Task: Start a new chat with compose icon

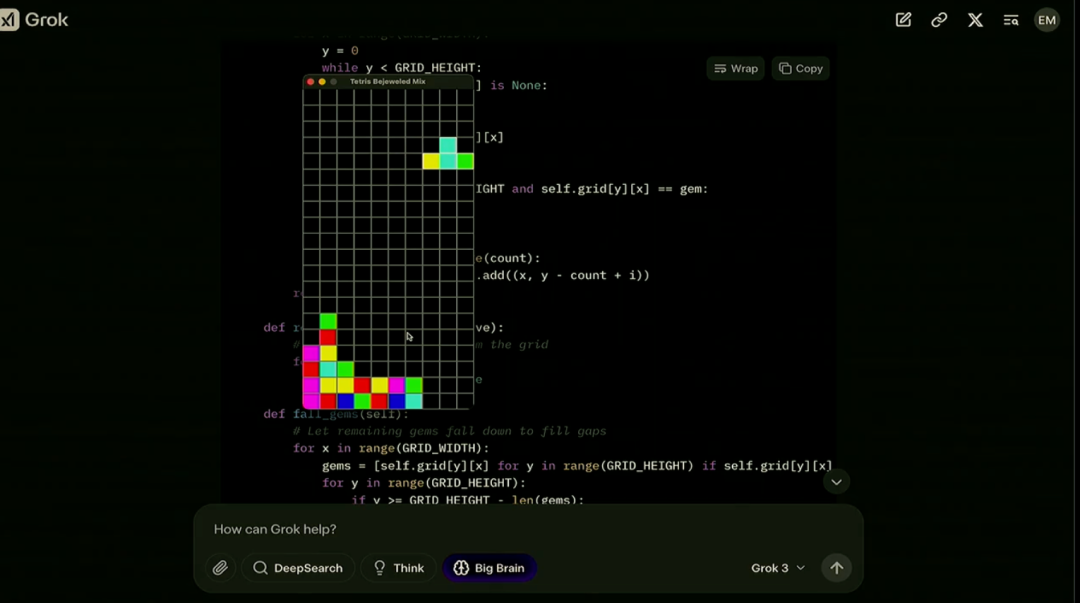Action: tap(903, 20)
